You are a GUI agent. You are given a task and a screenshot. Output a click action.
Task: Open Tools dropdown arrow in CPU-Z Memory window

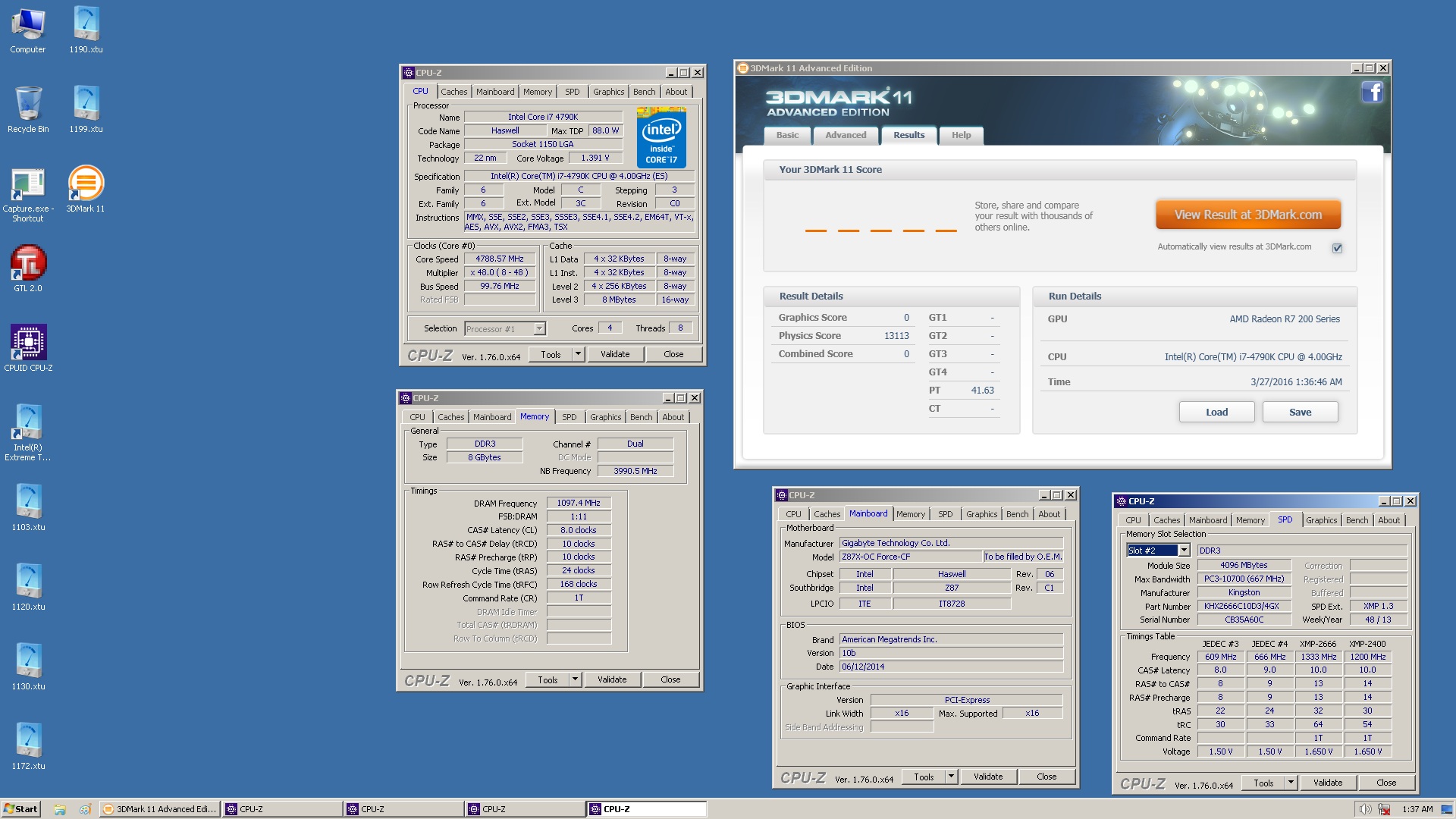tap(575, 679)
